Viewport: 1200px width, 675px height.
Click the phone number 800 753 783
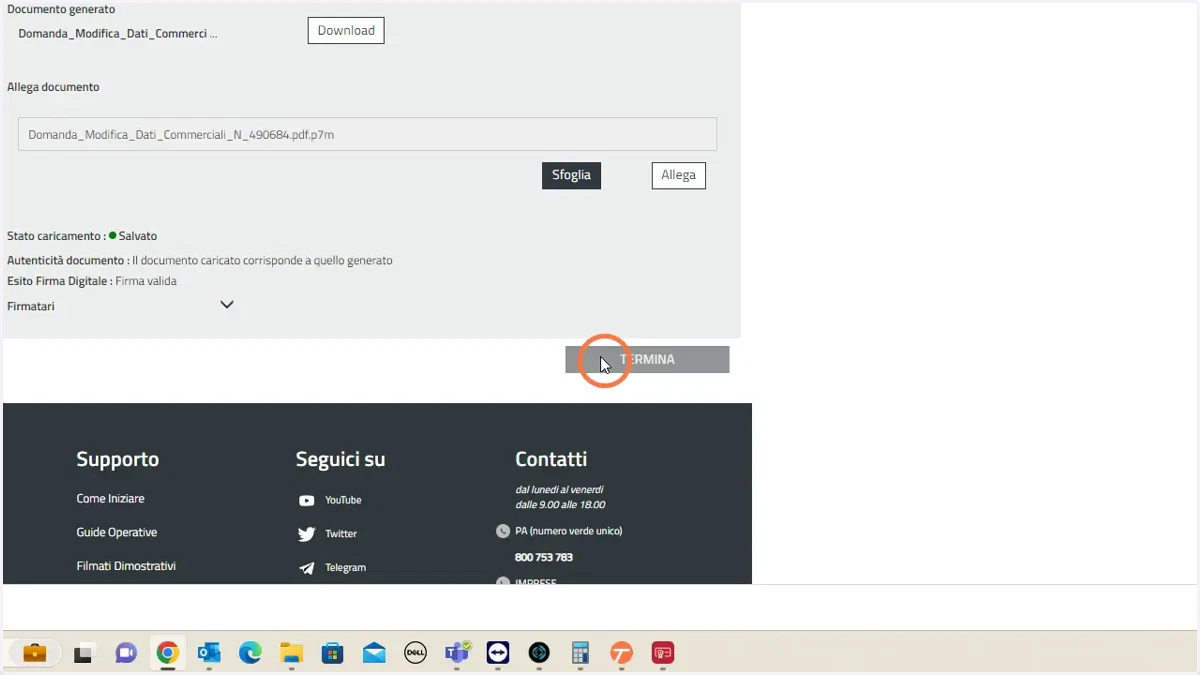(544, 557)
